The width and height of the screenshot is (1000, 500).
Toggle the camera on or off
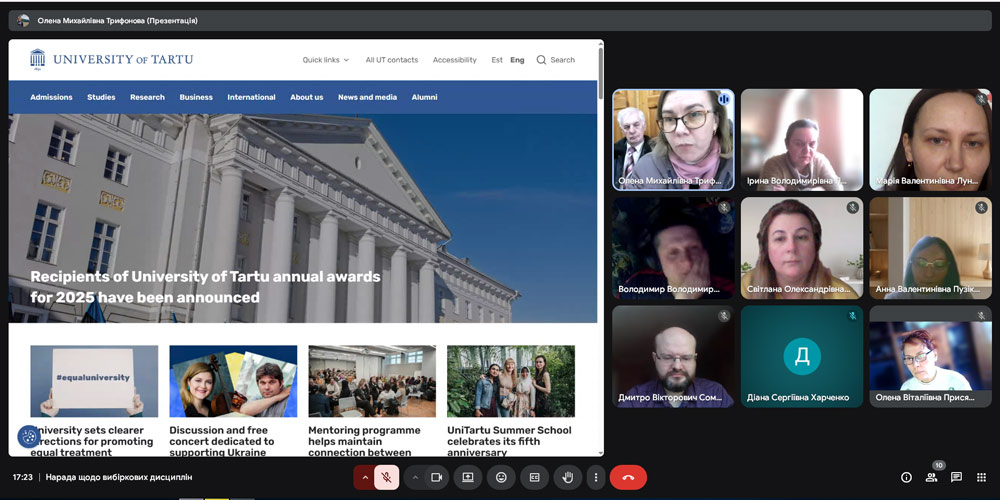tap(436, 477)
